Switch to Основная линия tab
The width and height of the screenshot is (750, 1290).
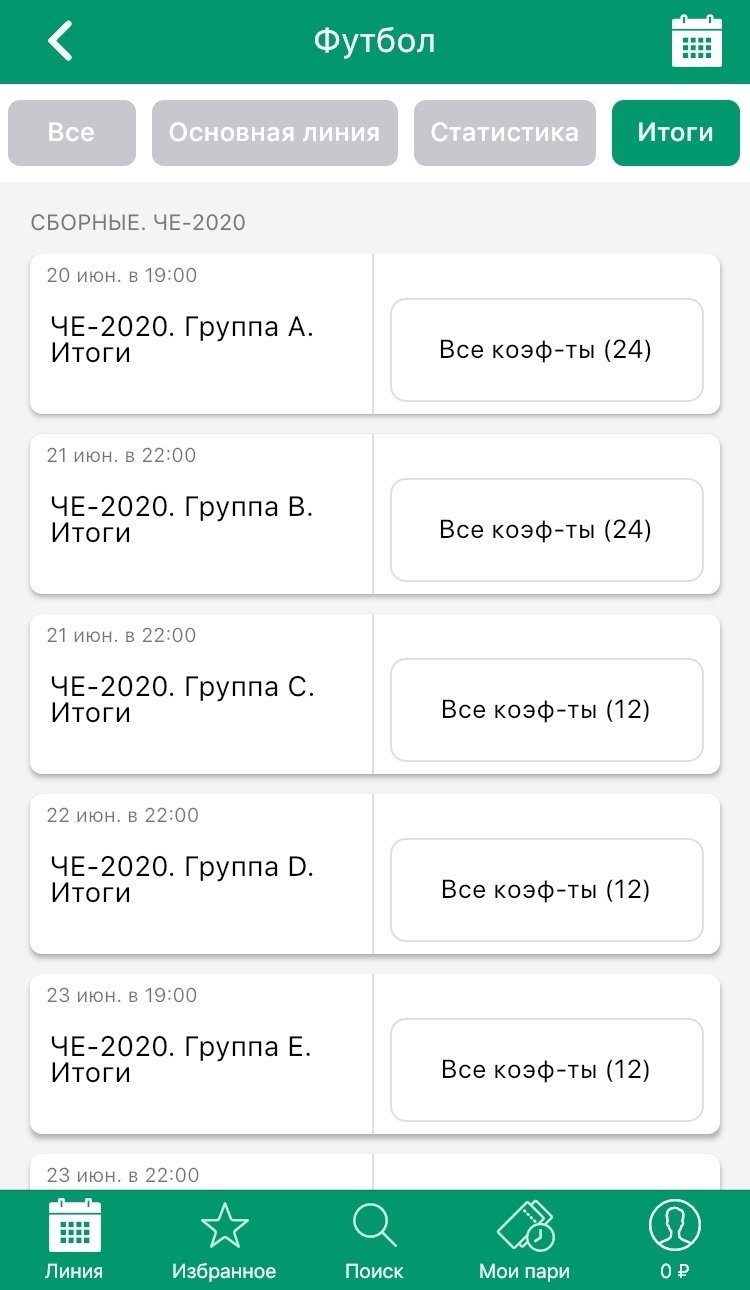point(274,133)
